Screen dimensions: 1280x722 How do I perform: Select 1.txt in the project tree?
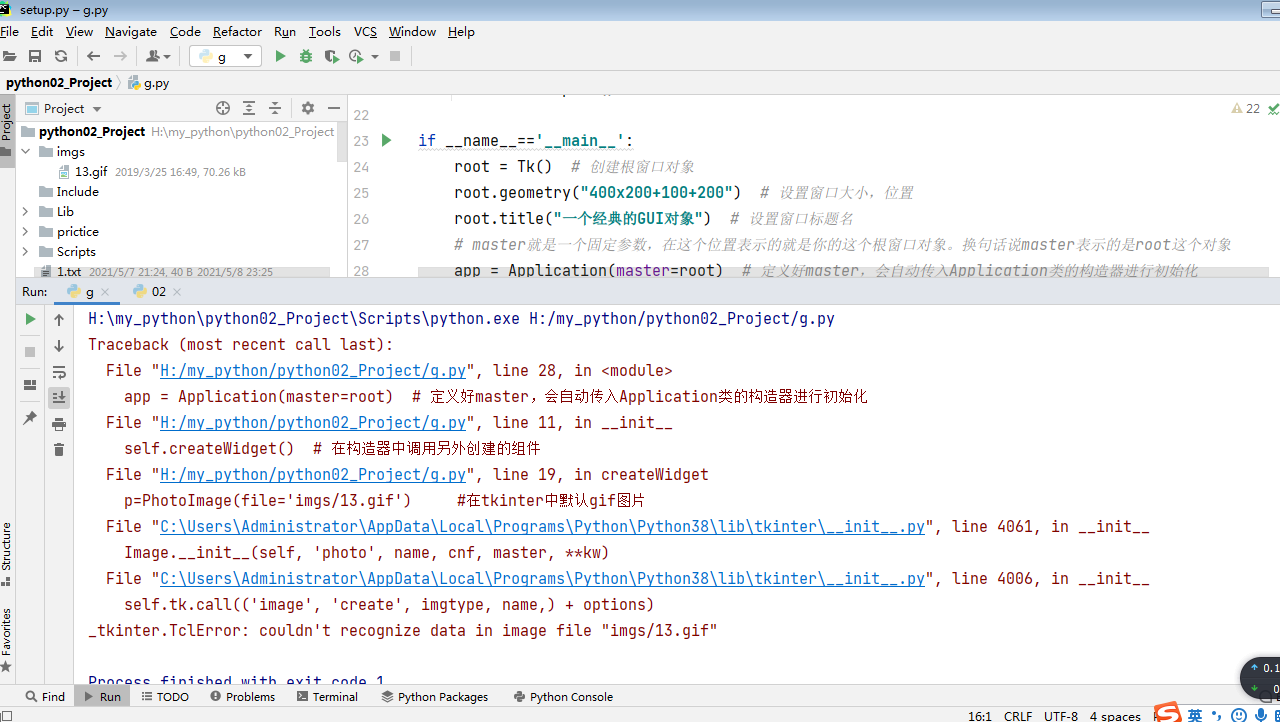pos(69,271)
